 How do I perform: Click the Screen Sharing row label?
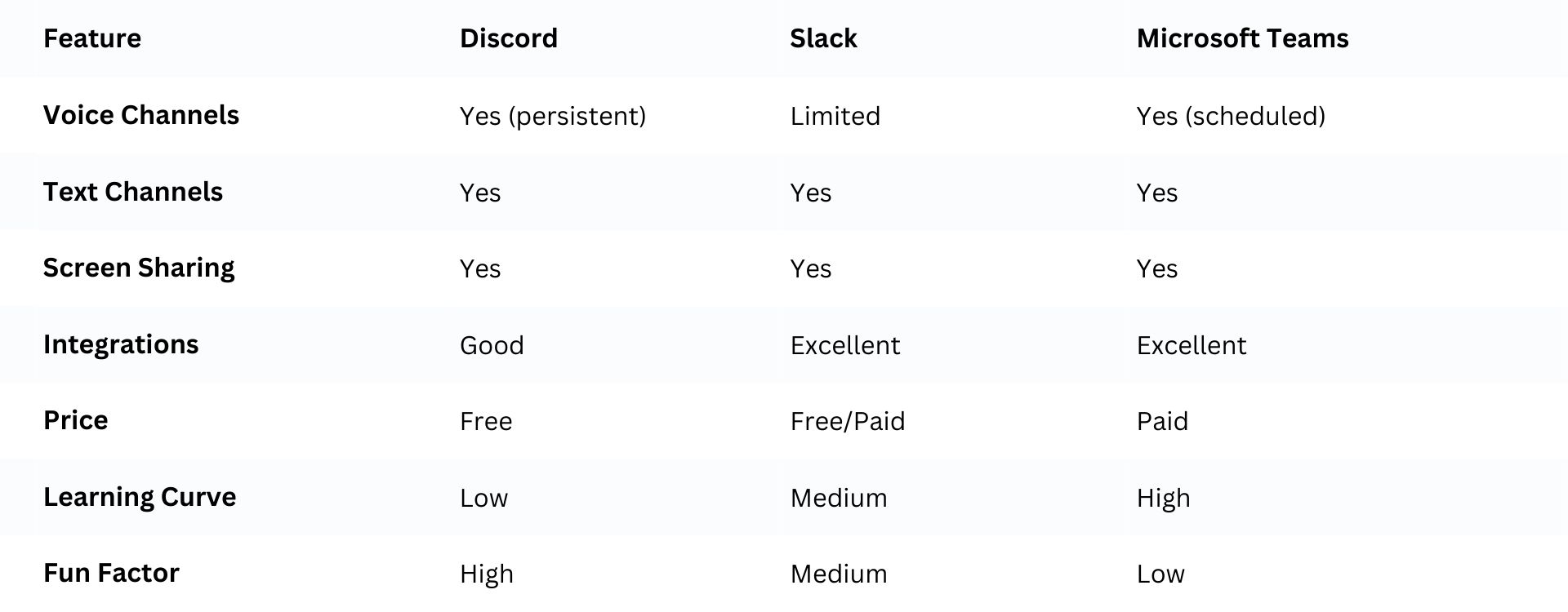tap(139, 268)
